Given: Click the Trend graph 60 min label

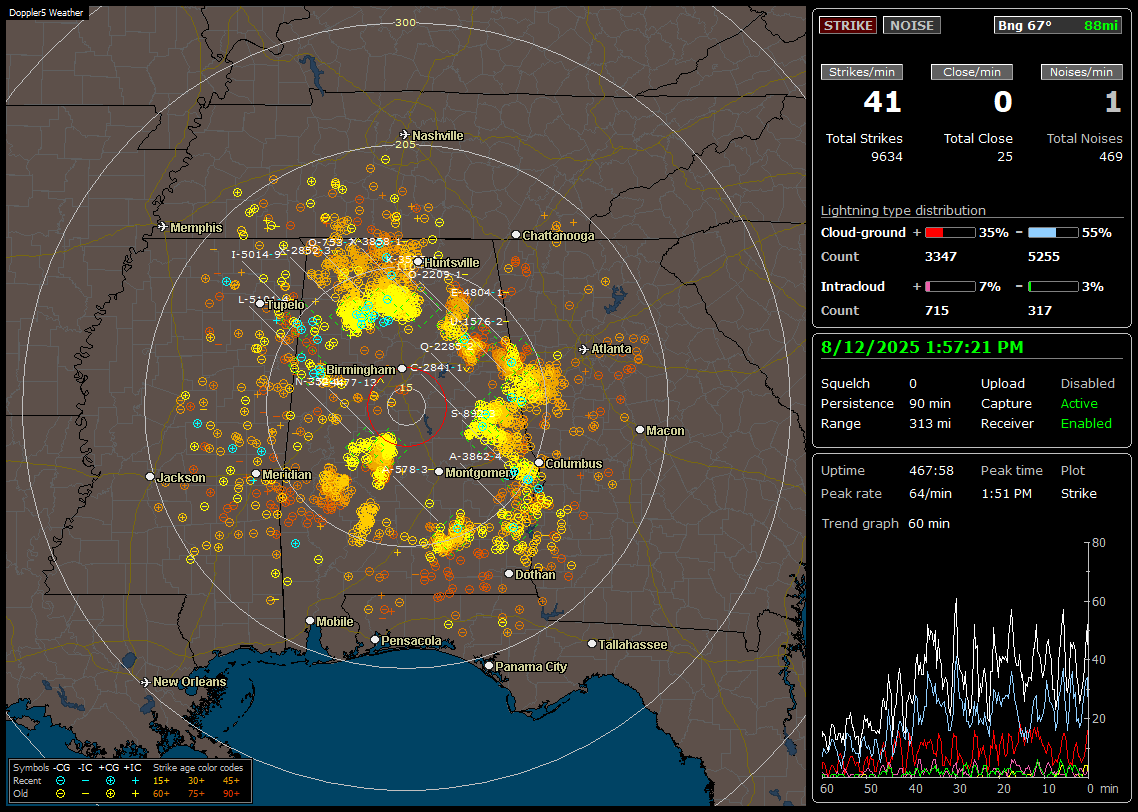Looking at the screenshot, I should (885, 524).
